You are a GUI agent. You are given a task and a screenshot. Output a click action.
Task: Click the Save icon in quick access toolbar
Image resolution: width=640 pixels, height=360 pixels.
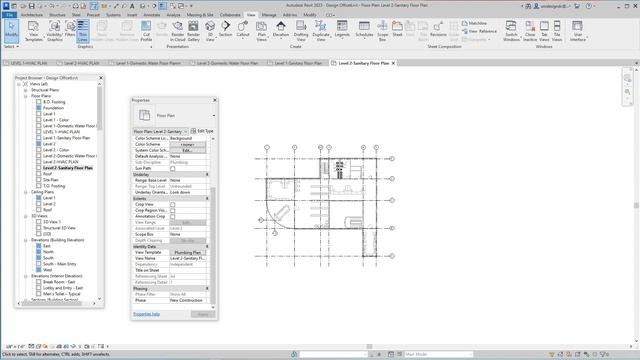(31, 6)
